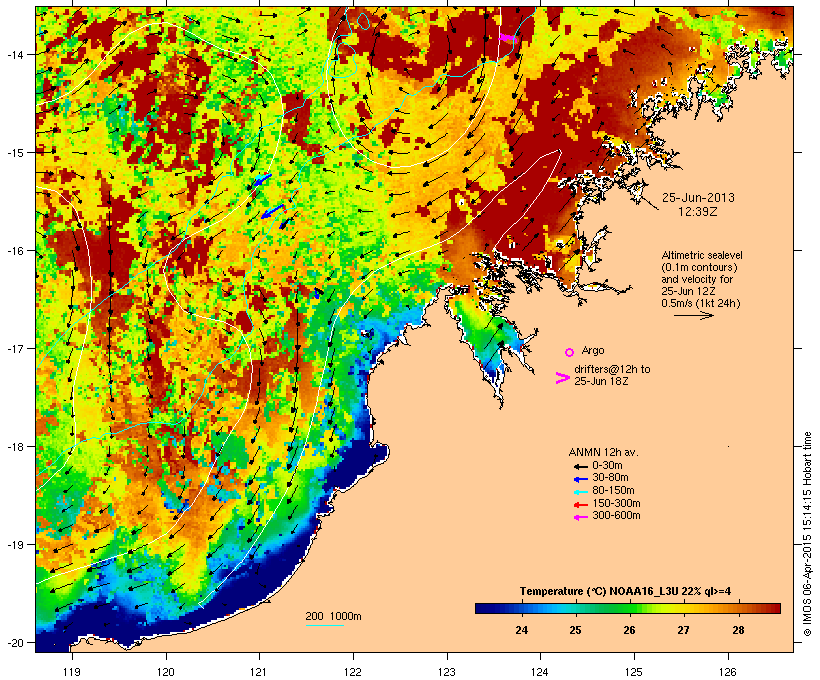820x680 pixels.
Task: Click the magenta Argo circle marker
Action: [570, 352]
